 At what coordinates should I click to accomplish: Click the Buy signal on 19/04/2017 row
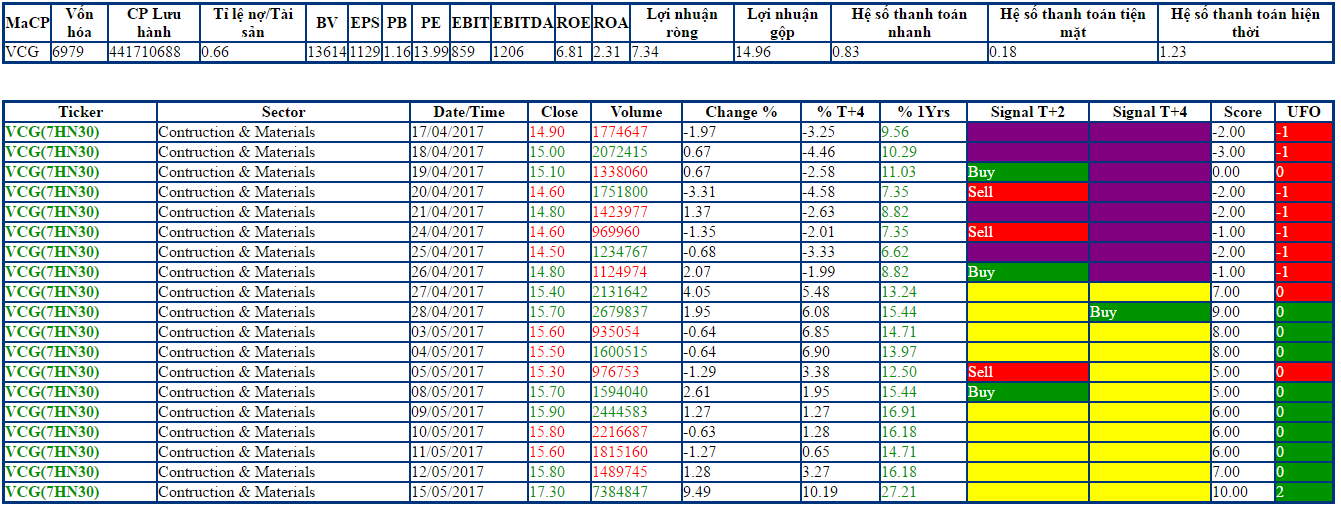(1027, 172)
